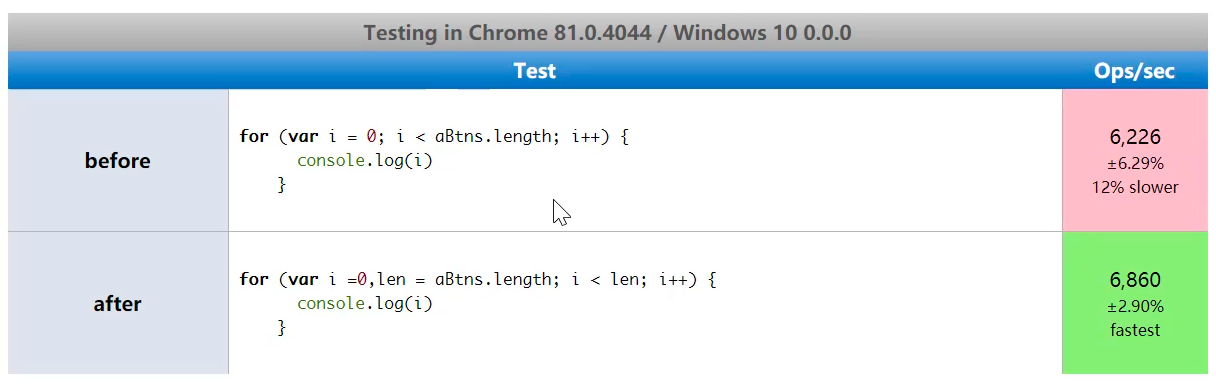
Task: Click console.log(i) in the before snippet
Action: tap(365, 161)
